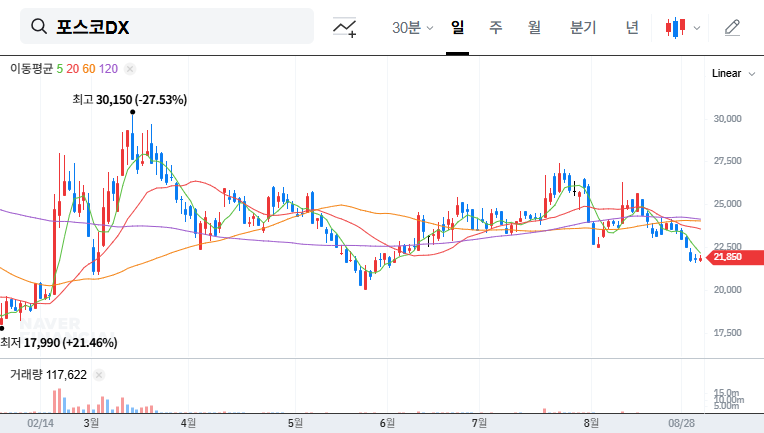Click the 이동평균 indicator label
Viewport: 764px width, 433px height.
[x=31, y=69]
